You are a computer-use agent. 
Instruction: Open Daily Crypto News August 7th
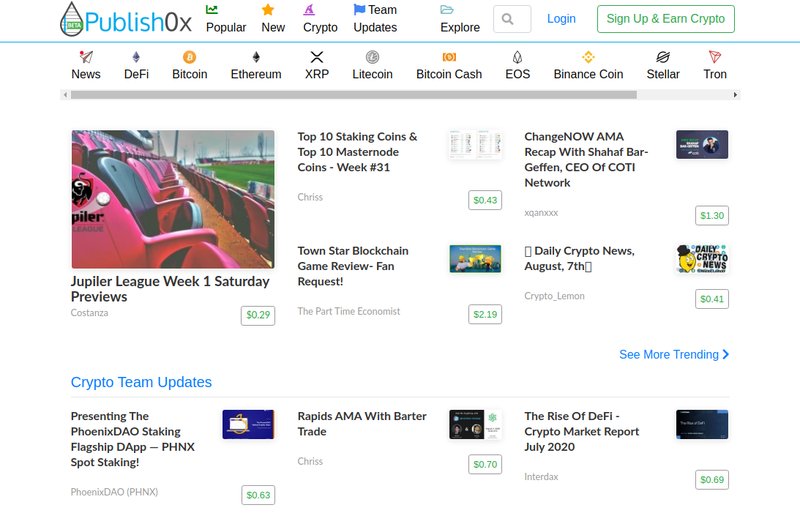pos(580,259)
